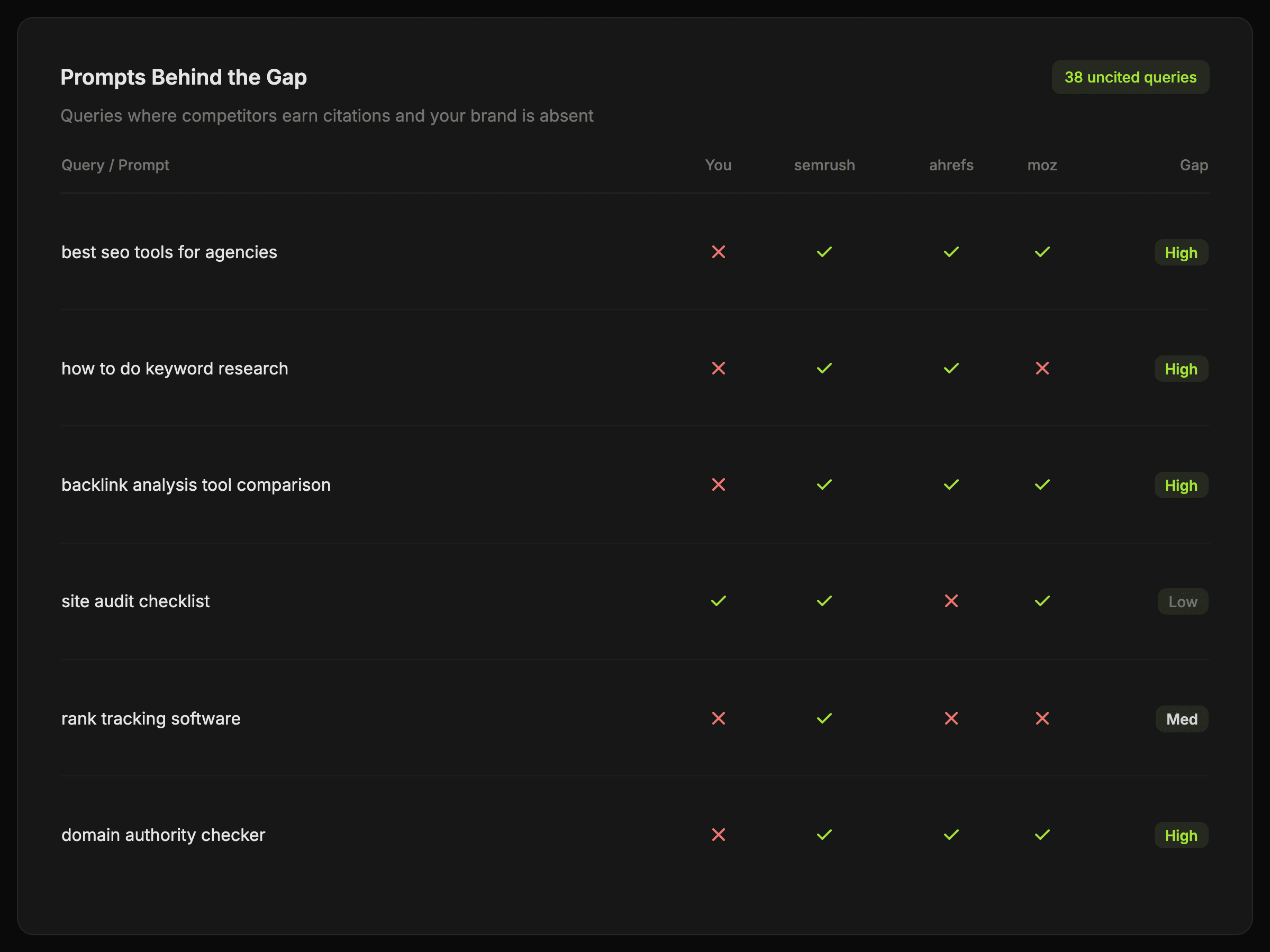Click the red X under You for best seo tools
Viewport: 1270px width, 952px height.
tap(718, 252)
